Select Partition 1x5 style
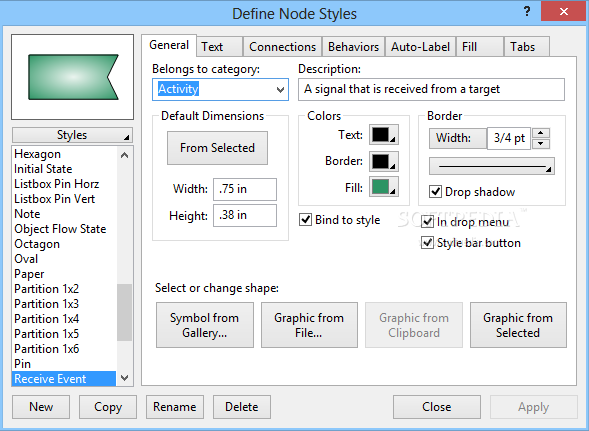The height and width of the screenshot is (431, 589). (x=64, y=334)
